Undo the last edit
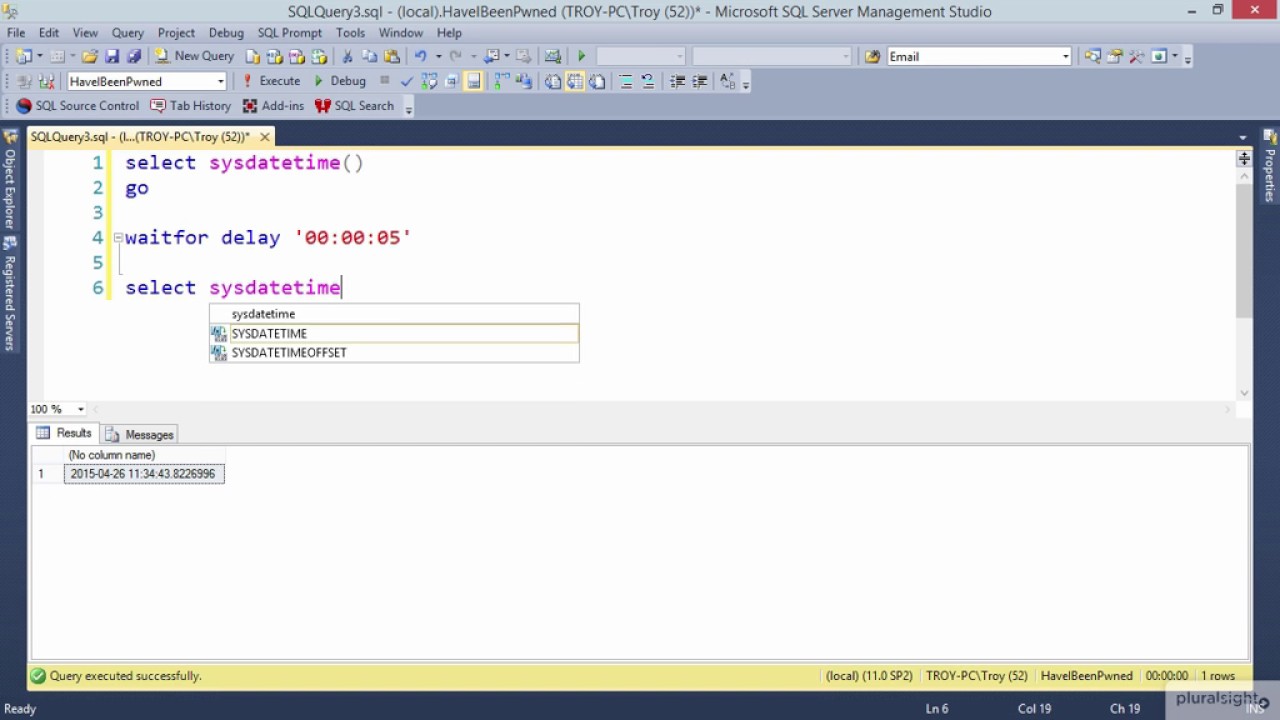The width and height of the screenshot is (1280, 720). pyautogui.click(x=421, y=57)
